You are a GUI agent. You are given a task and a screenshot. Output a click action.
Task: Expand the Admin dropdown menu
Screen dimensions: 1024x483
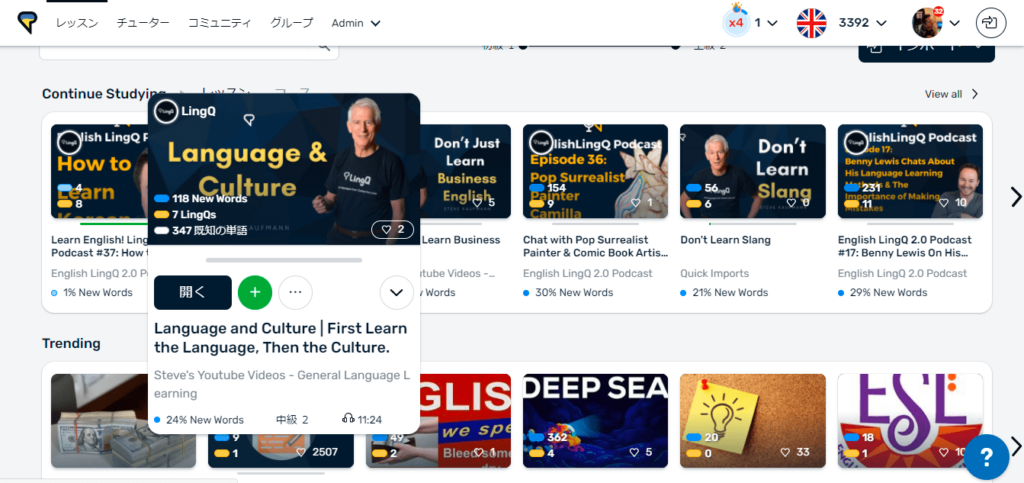(356, 23)
